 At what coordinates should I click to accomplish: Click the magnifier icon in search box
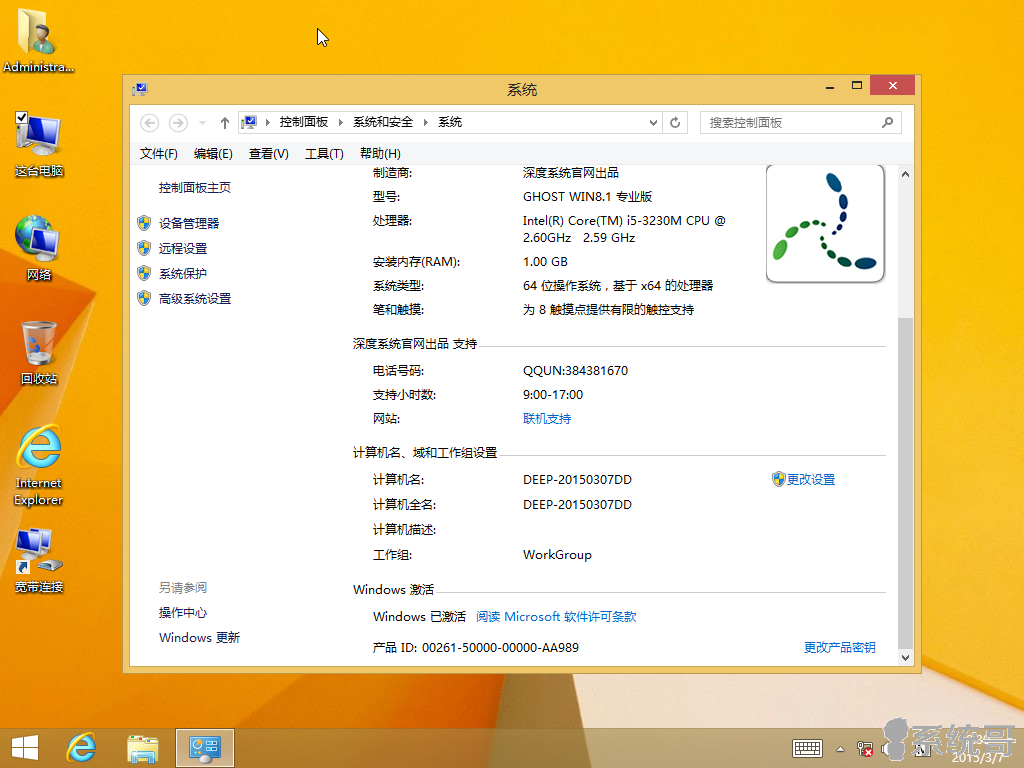coord(887,123)
